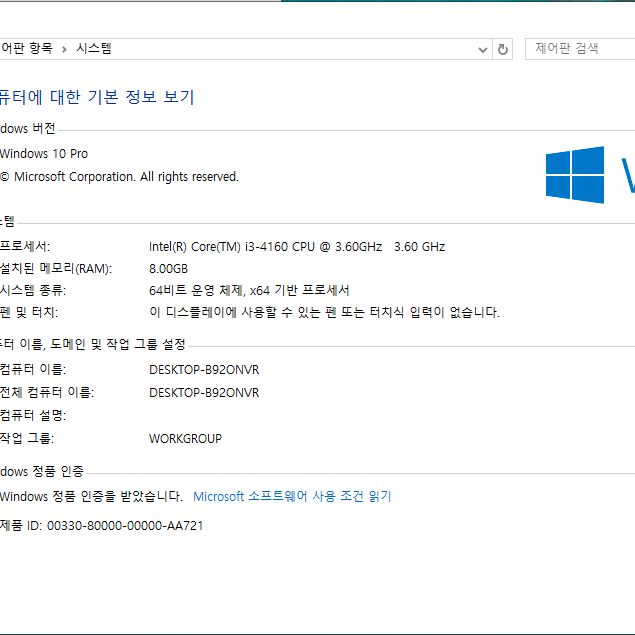635x635 pixels.
Task: Select installed memory value 8.00GB
Action: pos(168,268)
